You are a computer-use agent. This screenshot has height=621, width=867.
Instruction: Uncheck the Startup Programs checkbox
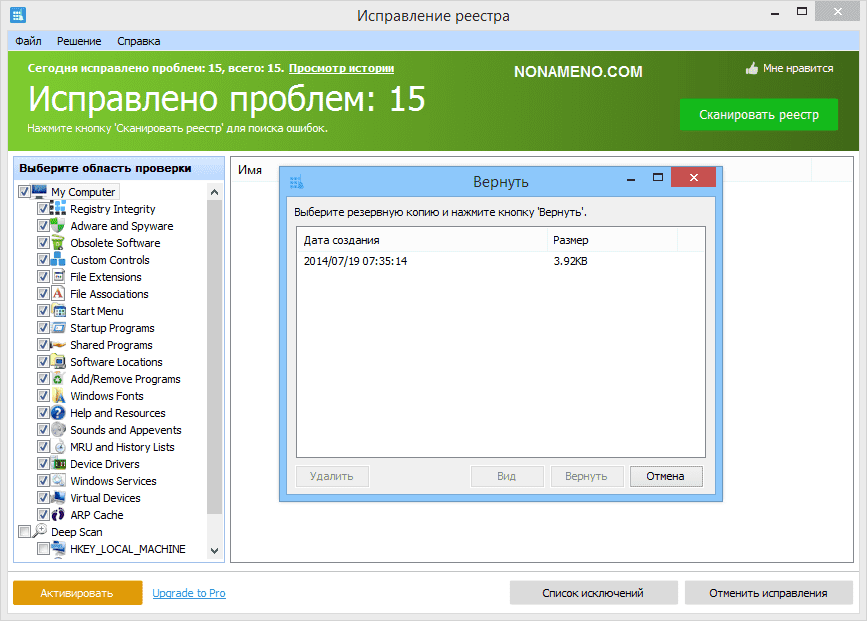pyautogui.click(x=43, y=328)
